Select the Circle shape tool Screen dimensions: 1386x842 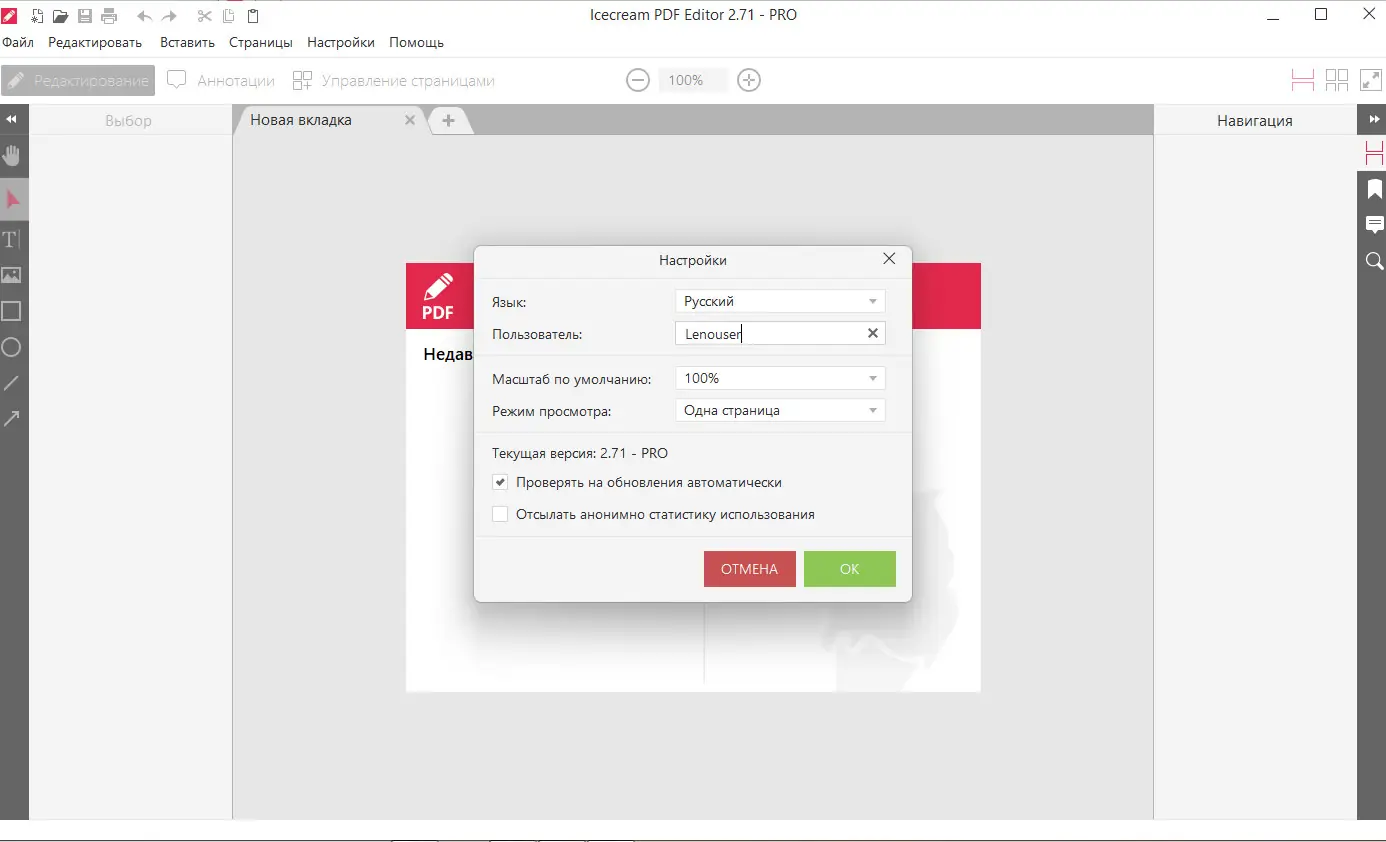click(x=12, y=347)
